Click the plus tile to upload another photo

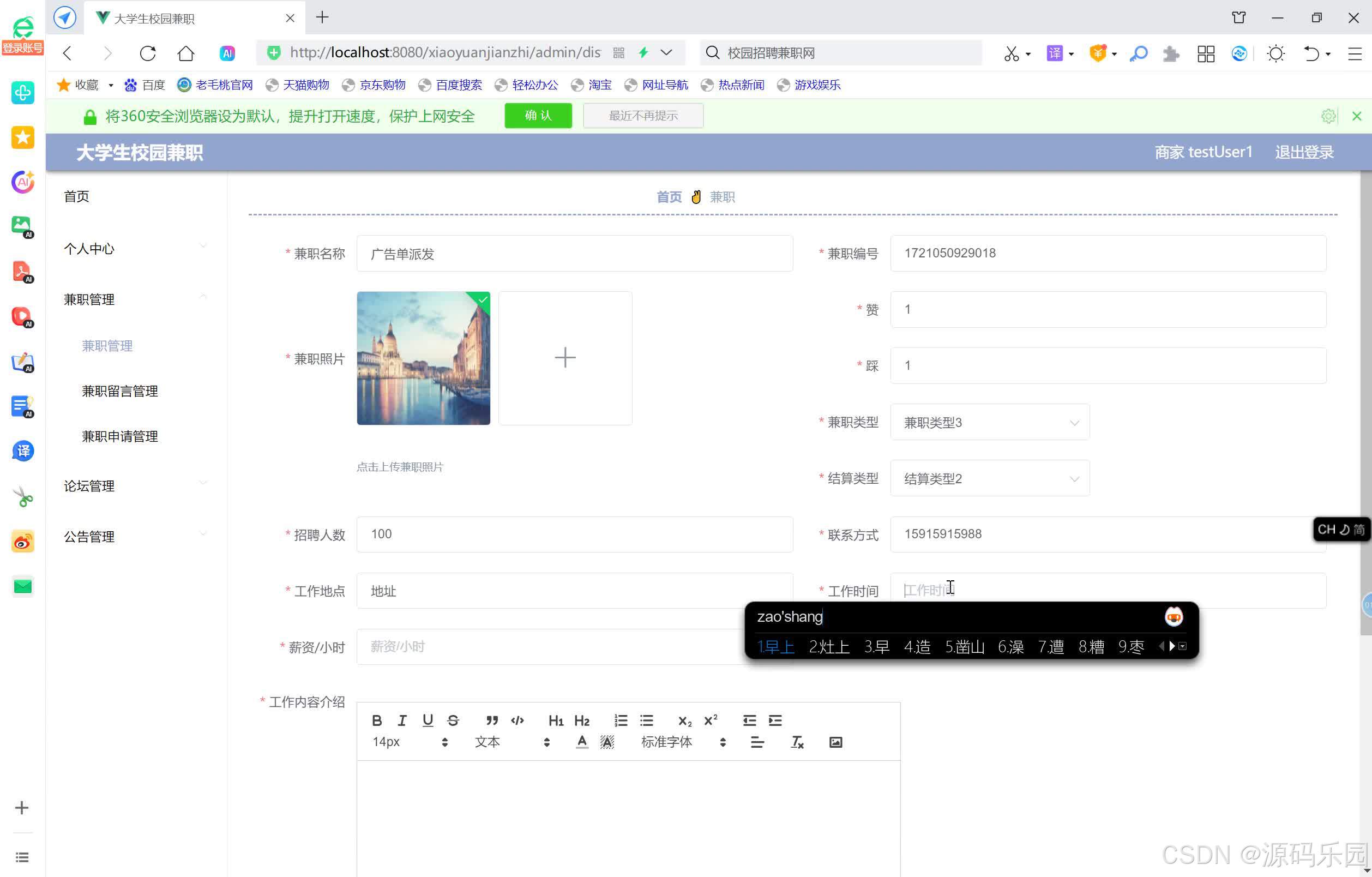(564, 358)
